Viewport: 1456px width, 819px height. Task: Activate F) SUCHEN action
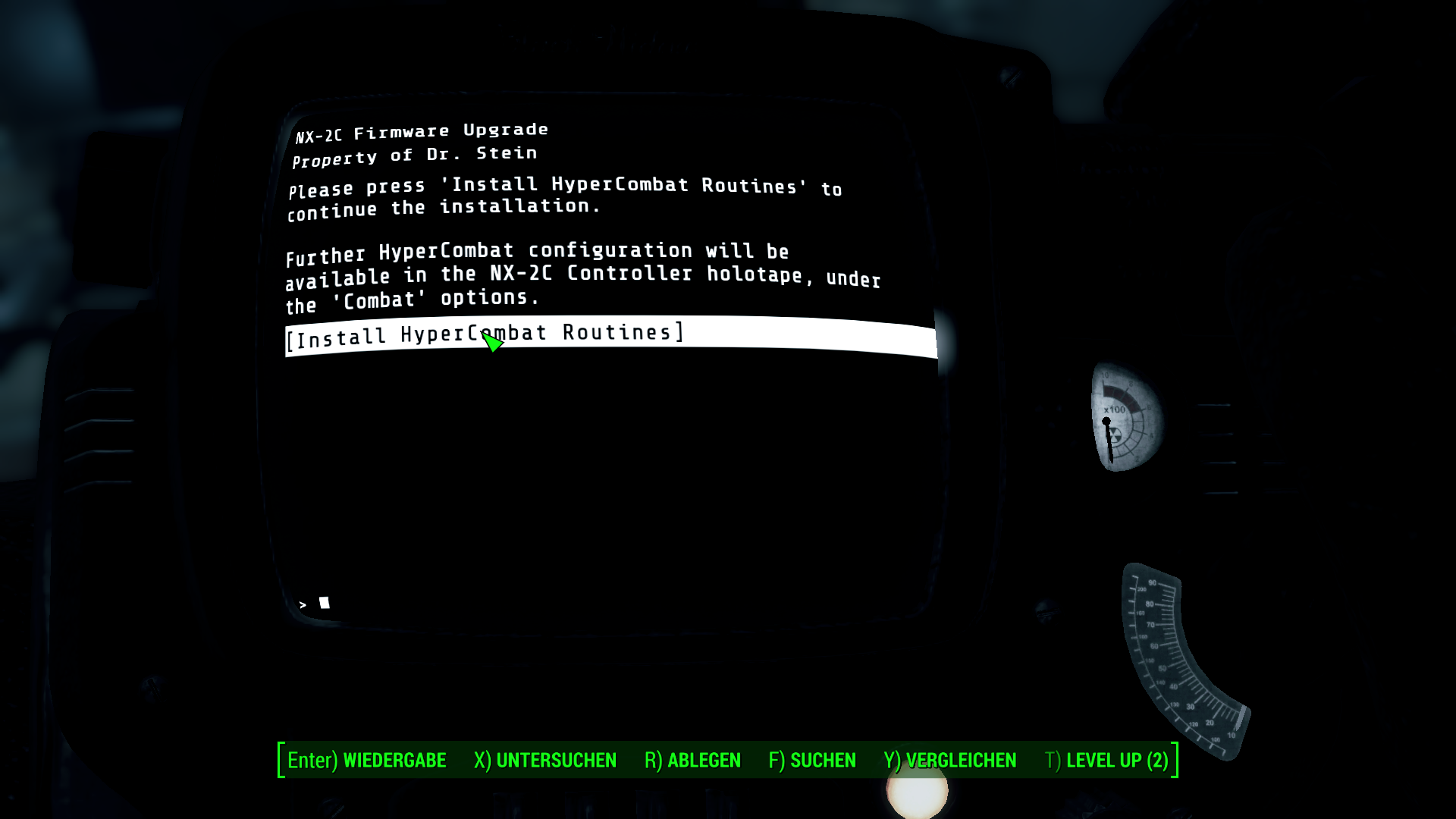coord(812,760)
